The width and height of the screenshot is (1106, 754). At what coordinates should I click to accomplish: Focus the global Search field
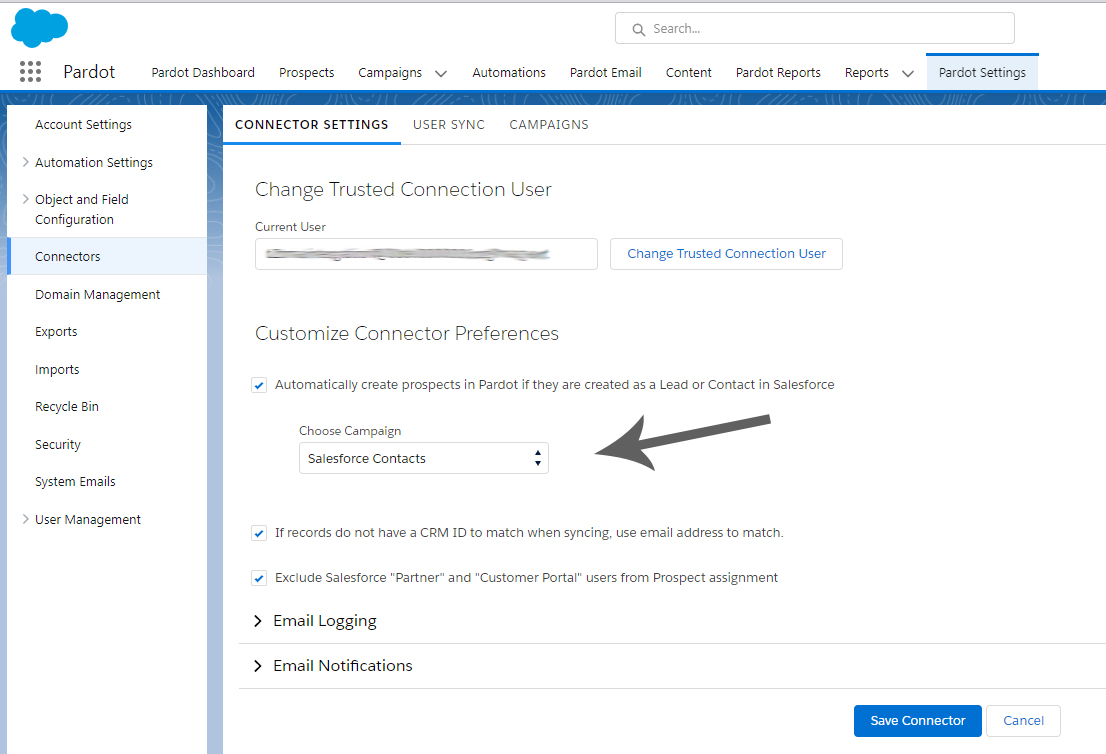815,28
